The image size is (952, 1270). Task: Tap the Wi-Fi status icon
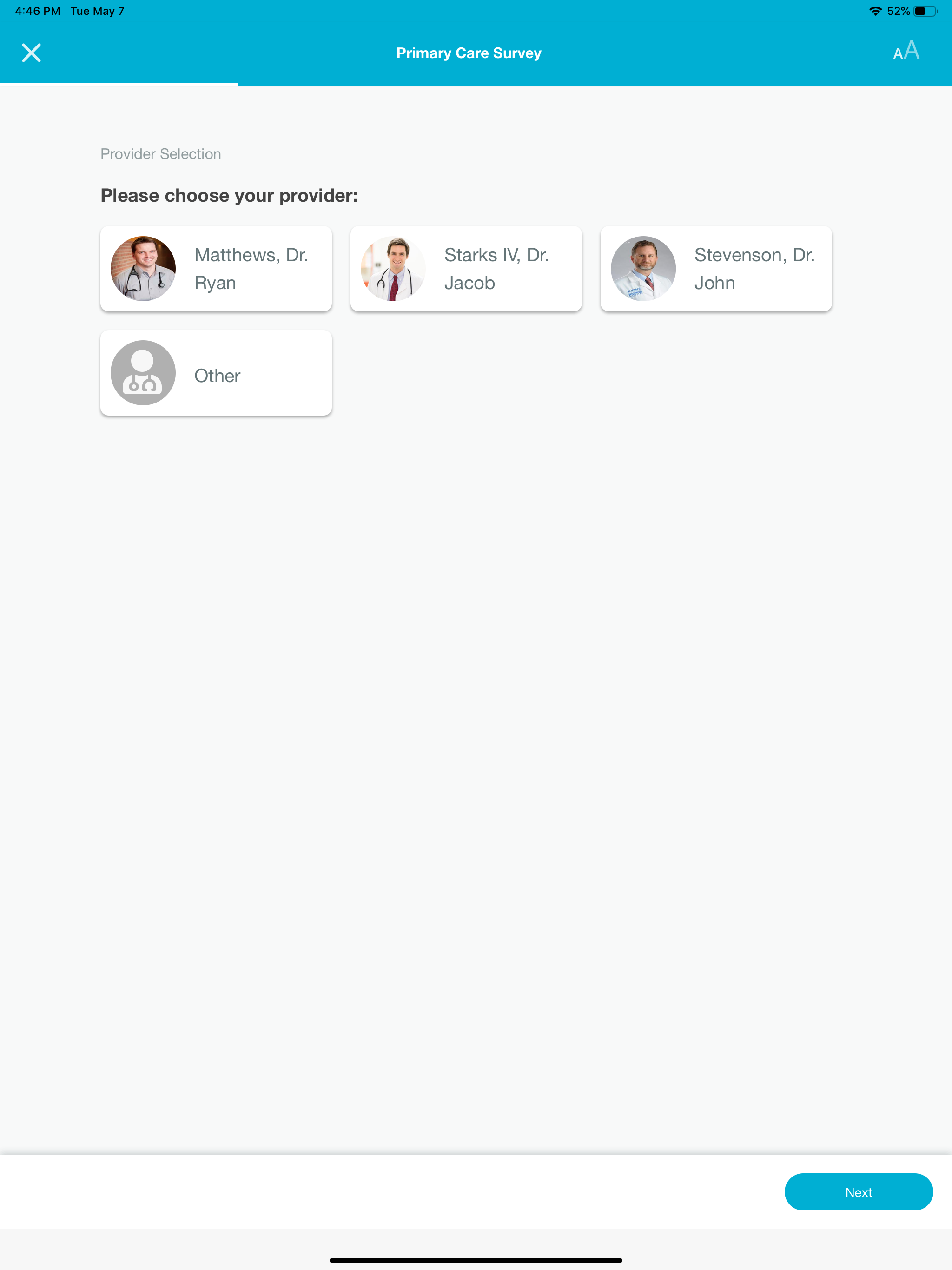click(875, 11)
